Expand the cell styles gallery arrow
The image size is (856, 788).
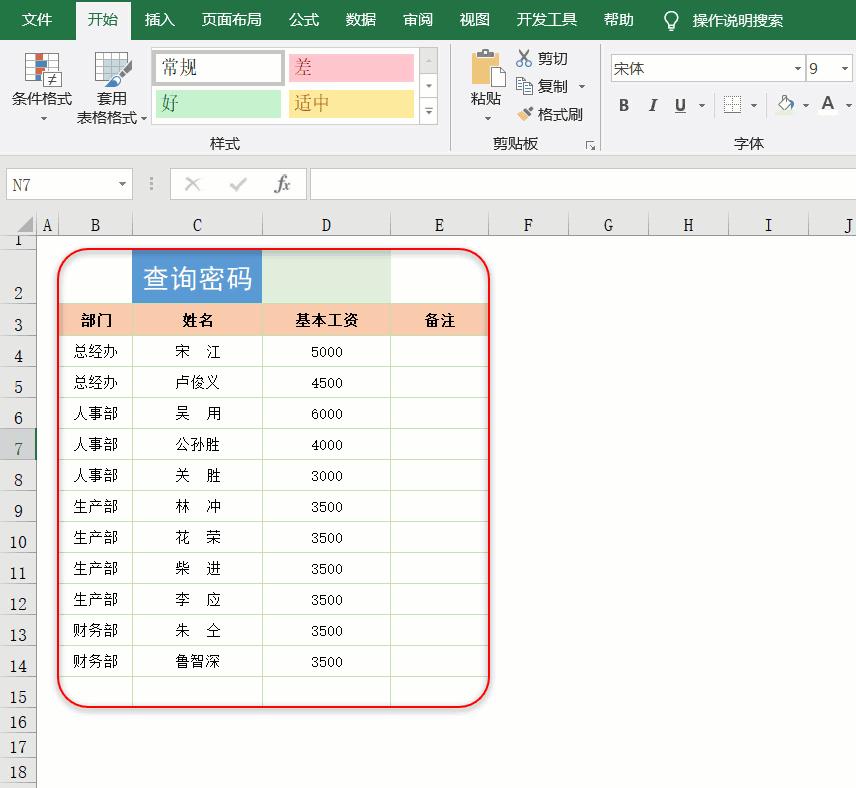click(430, 110)
